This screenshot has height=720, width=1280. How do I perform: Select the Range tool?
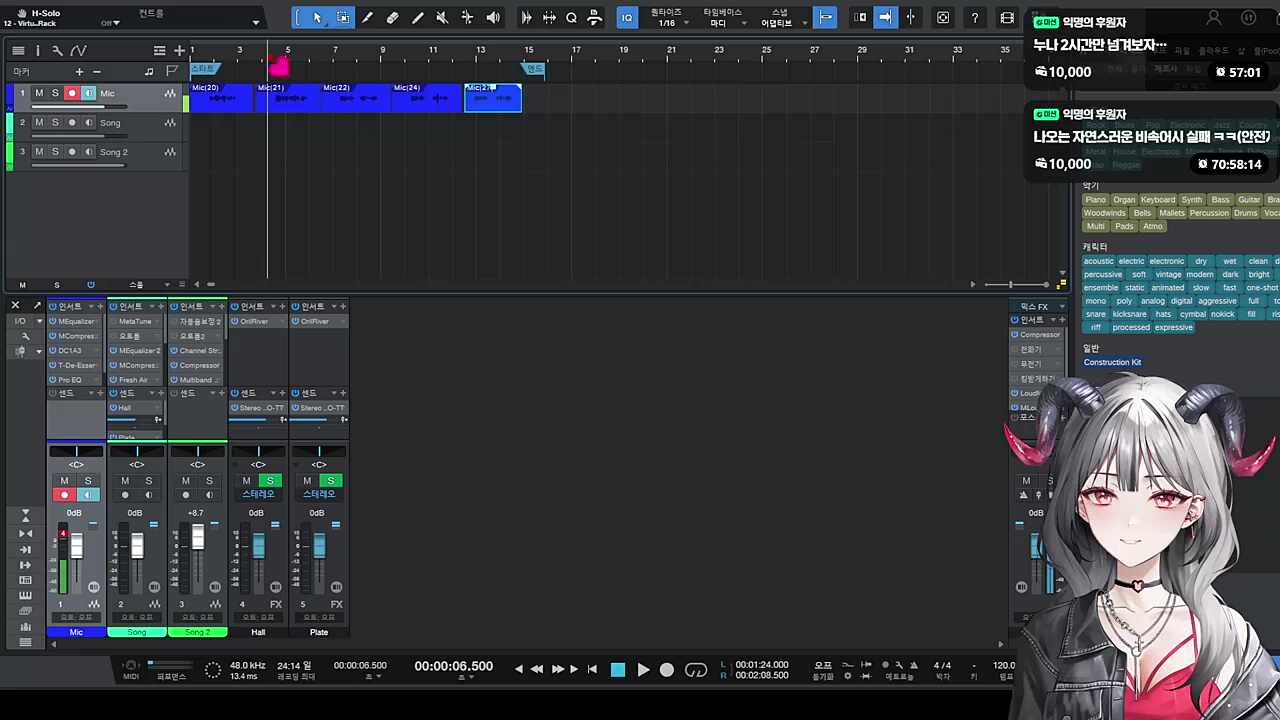click(x=343, y=18)
